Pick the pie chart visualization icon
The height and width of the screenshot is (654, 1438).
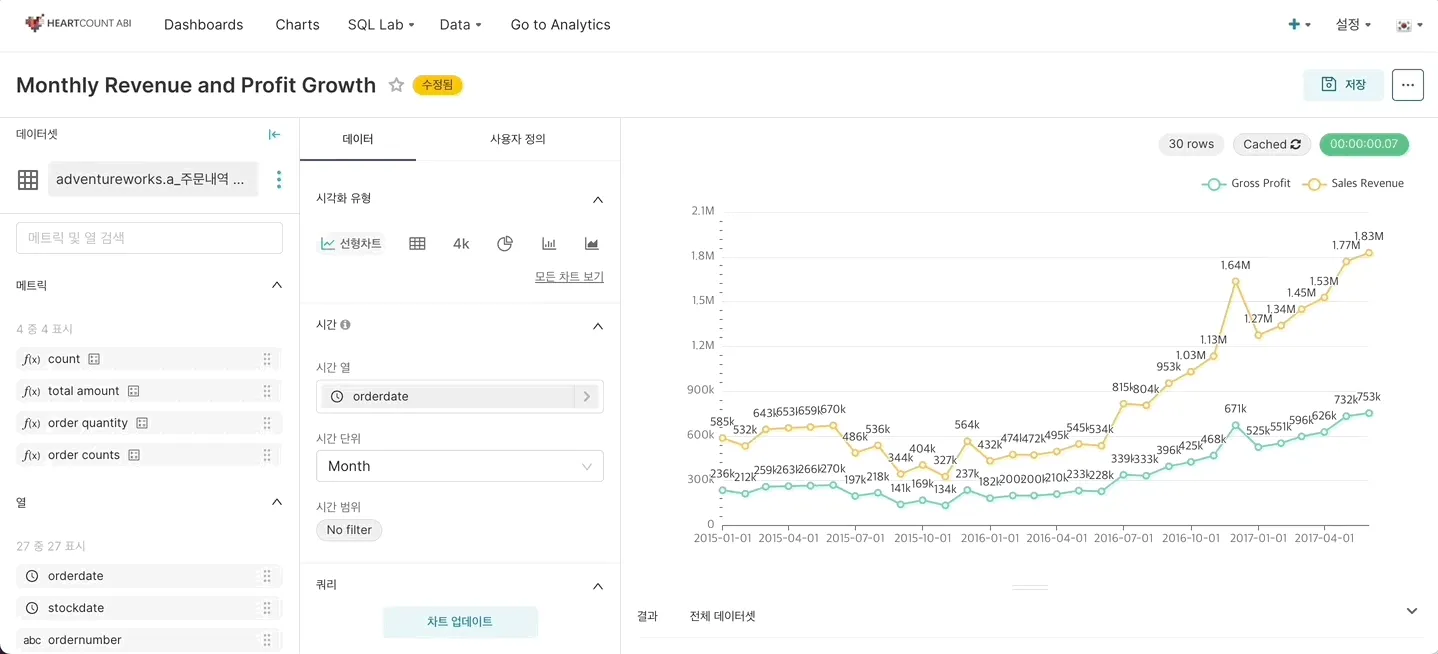pyautogui.click(x=505, y=244)
